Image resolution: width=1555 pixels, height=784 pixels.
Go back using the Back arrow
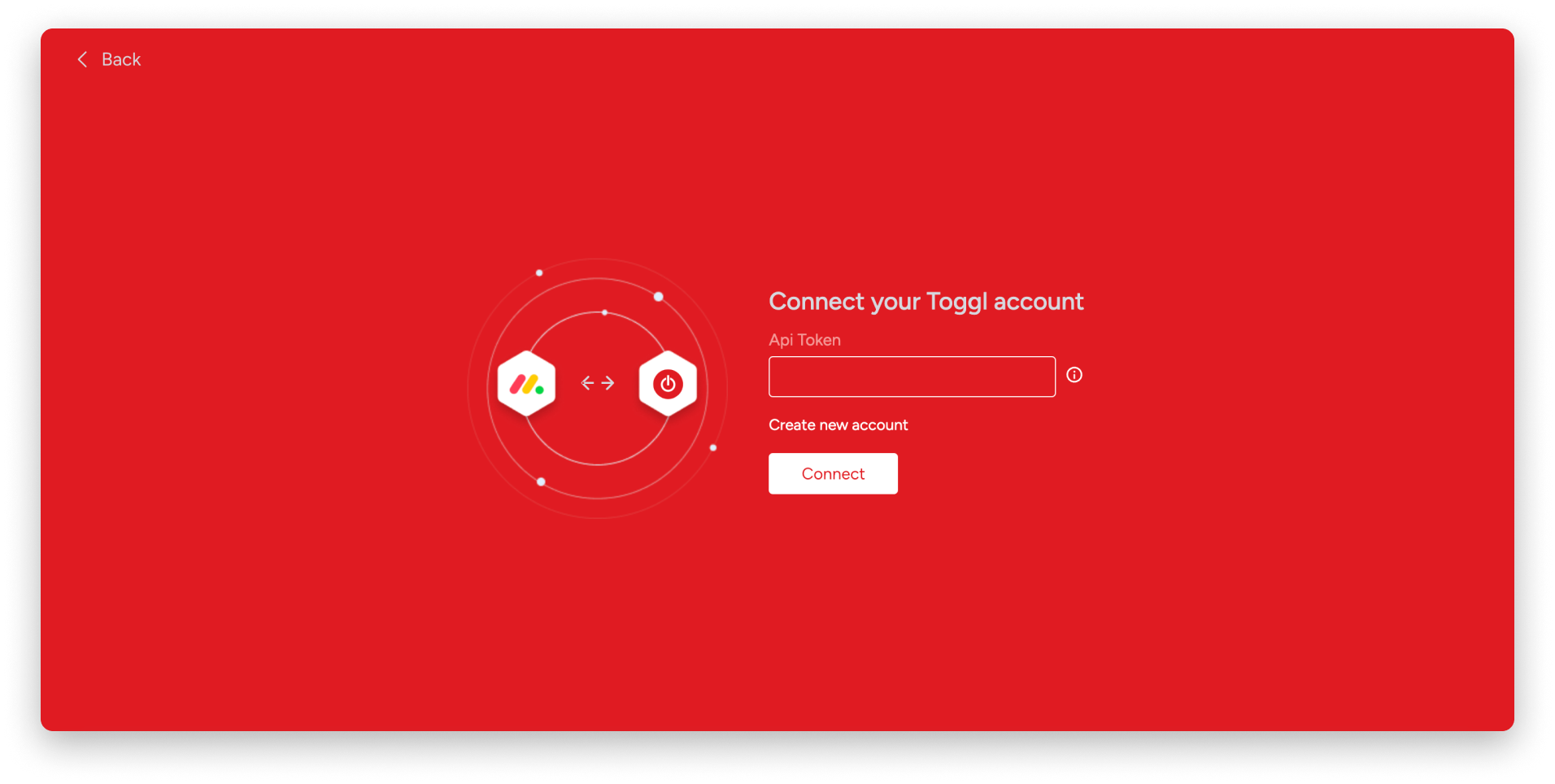coord(82,59)
